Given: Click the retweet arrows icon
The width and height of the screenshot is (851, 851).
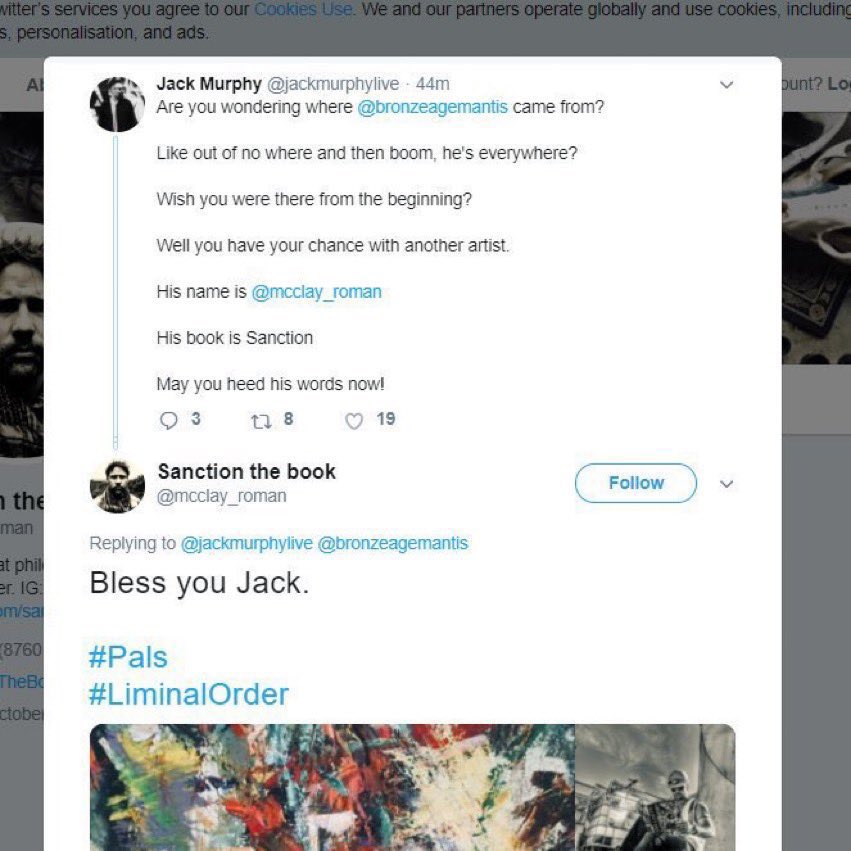Looking at the screenshot, I should 262,421.
